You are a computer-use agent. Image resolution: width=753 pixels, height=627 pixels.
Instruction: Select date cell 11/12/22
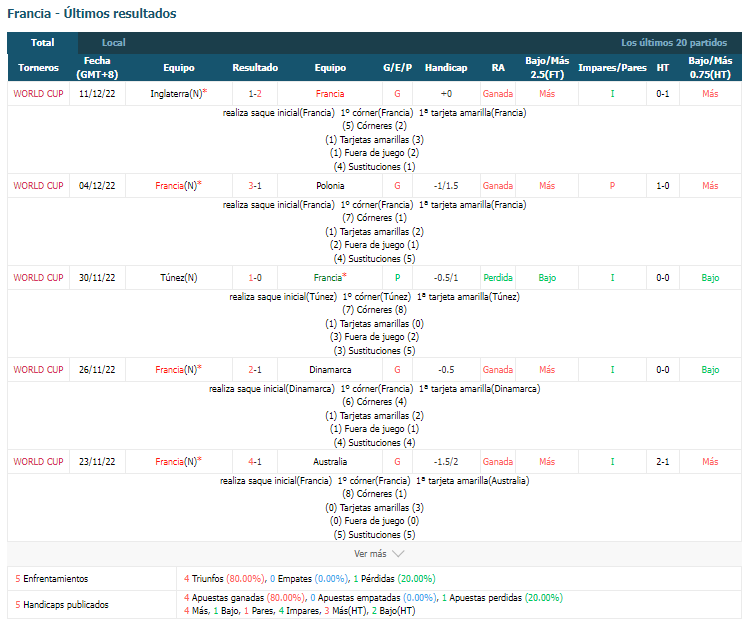point(97,94)
